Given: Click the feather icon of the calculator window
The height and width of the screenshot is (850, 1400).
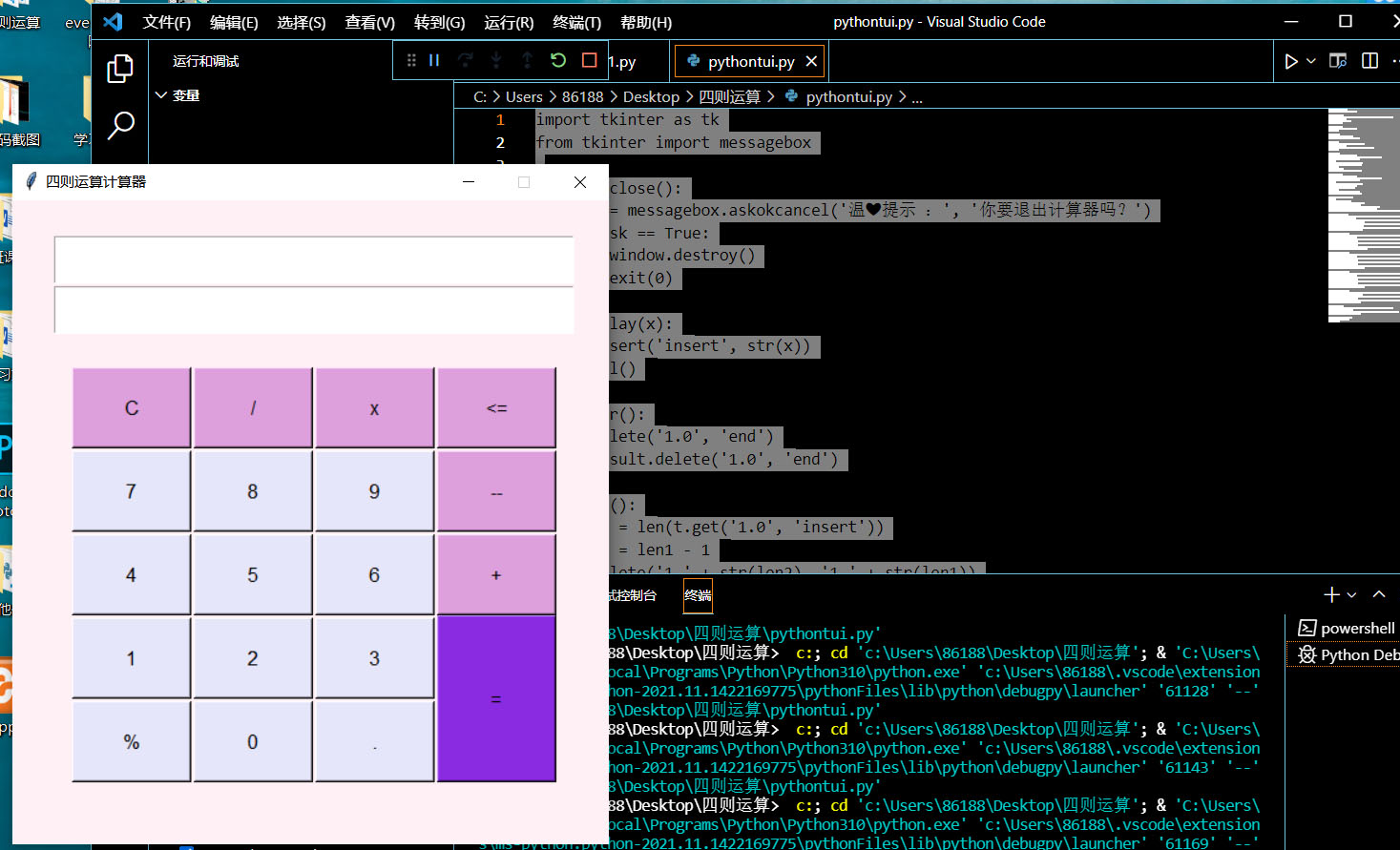Looking at the screenshot, I should (x=31, y=181).
